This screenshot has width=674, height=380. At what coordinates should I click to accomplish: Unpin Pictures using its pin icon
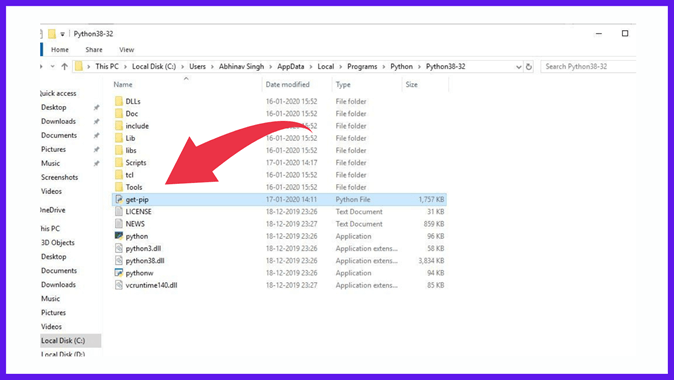96,150
